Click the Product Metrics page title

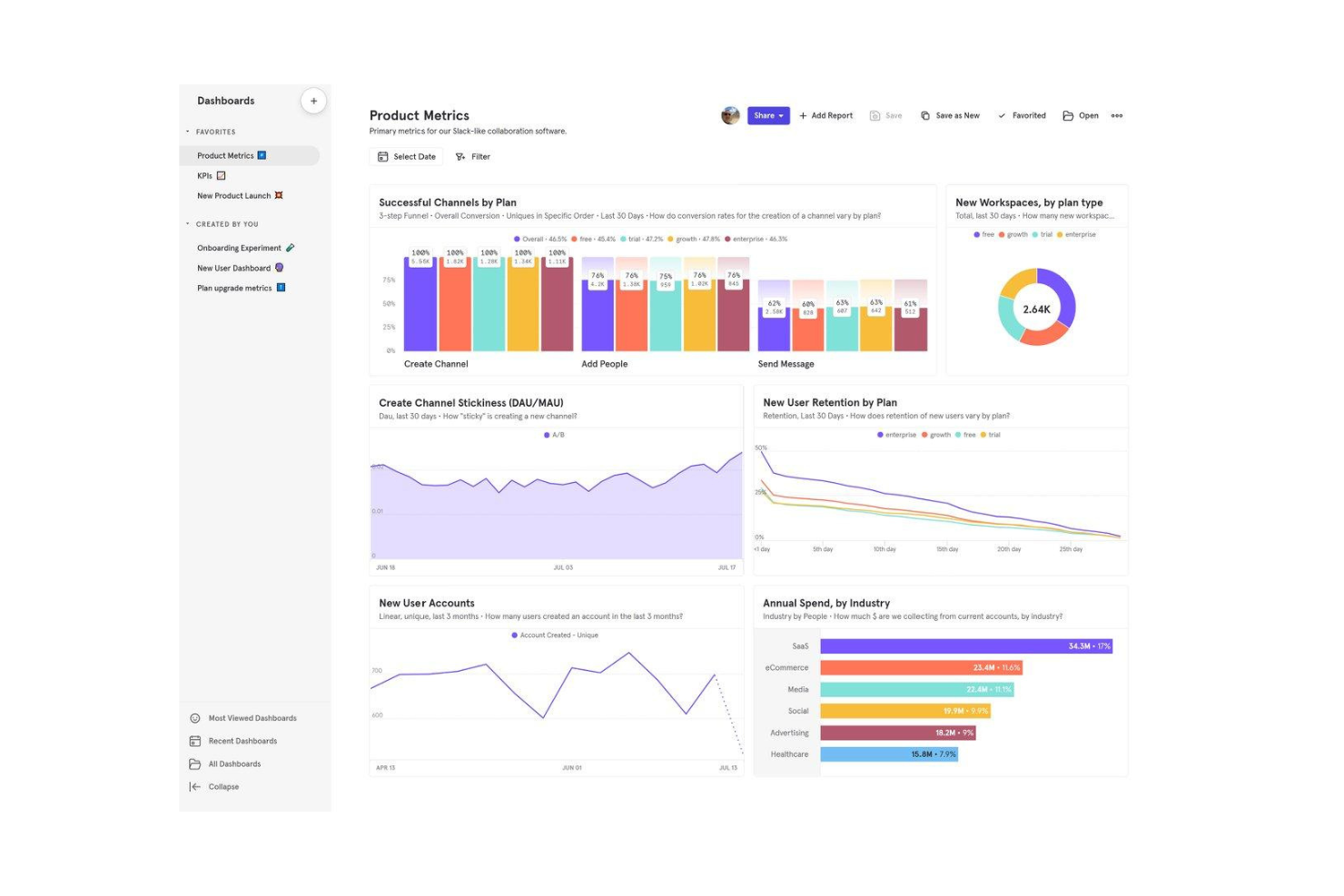(420, 115)
